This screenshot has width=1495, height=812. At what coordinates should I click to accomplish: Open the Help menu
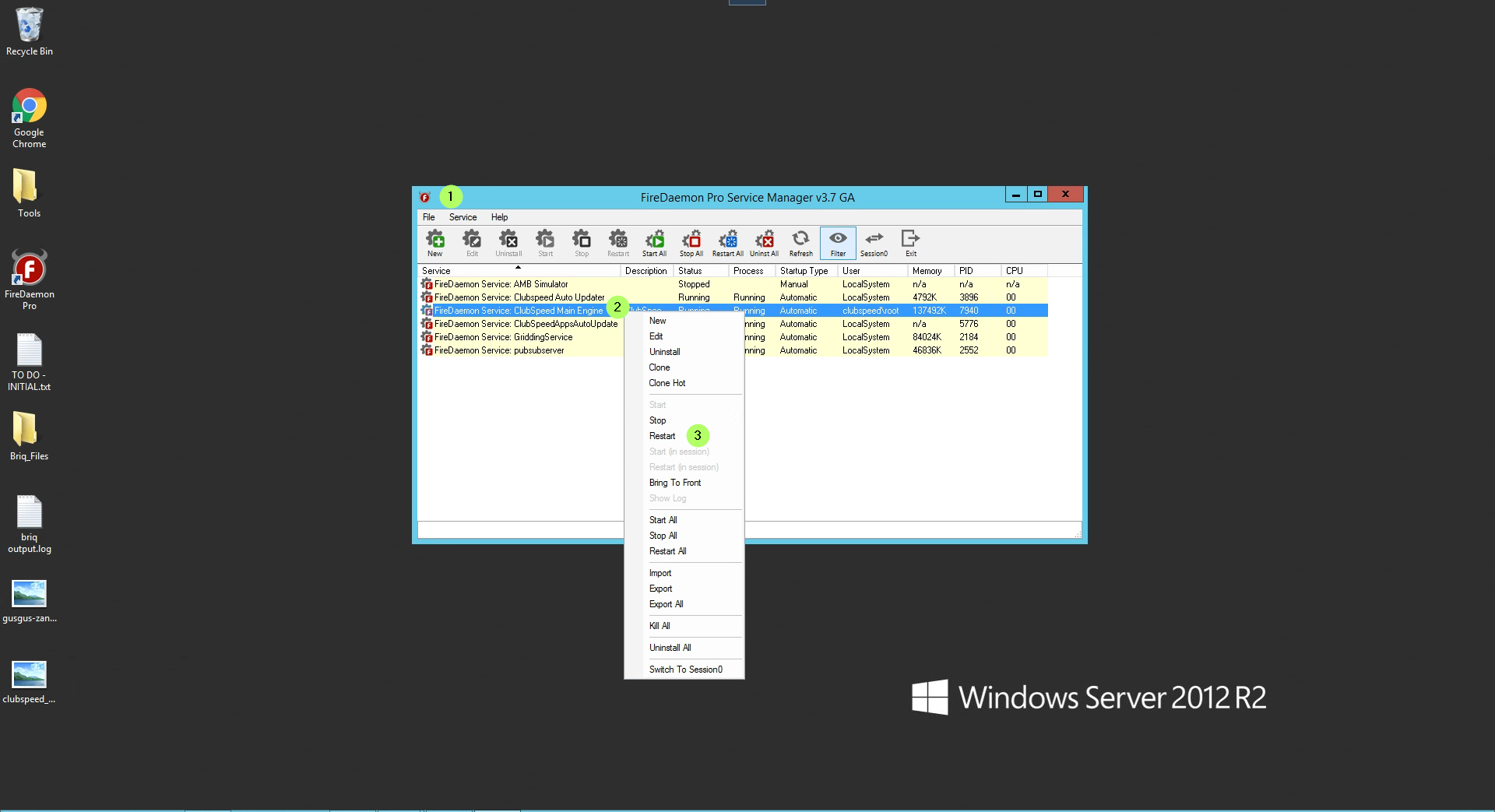(x=499, y=217)
